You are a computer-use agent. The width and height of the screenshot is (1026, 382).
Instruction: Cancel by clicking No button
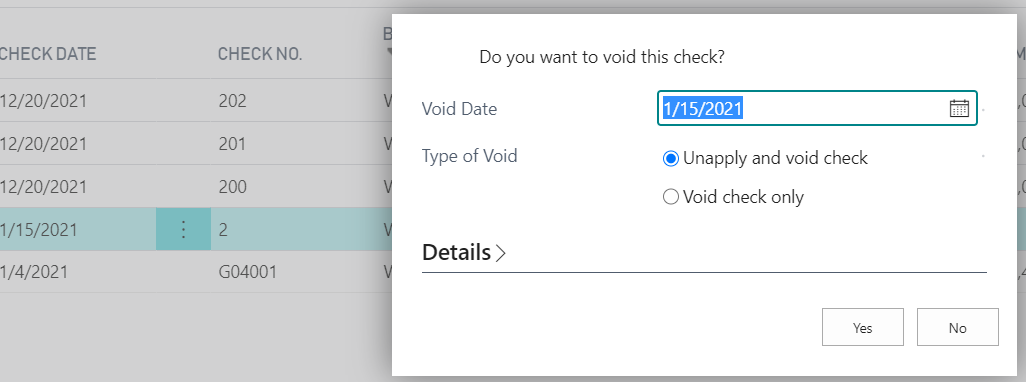tap(957, 327)
